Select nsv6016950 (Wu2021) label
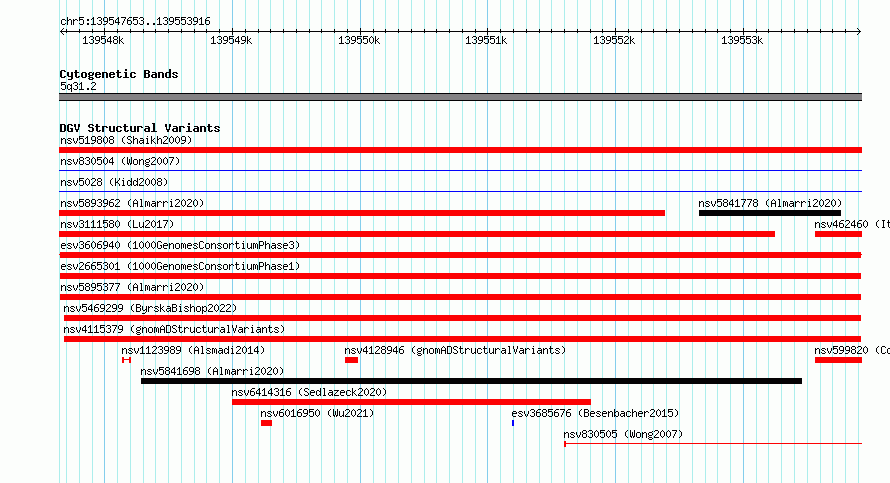The image size is (890, 483). [x=317, y=413]
